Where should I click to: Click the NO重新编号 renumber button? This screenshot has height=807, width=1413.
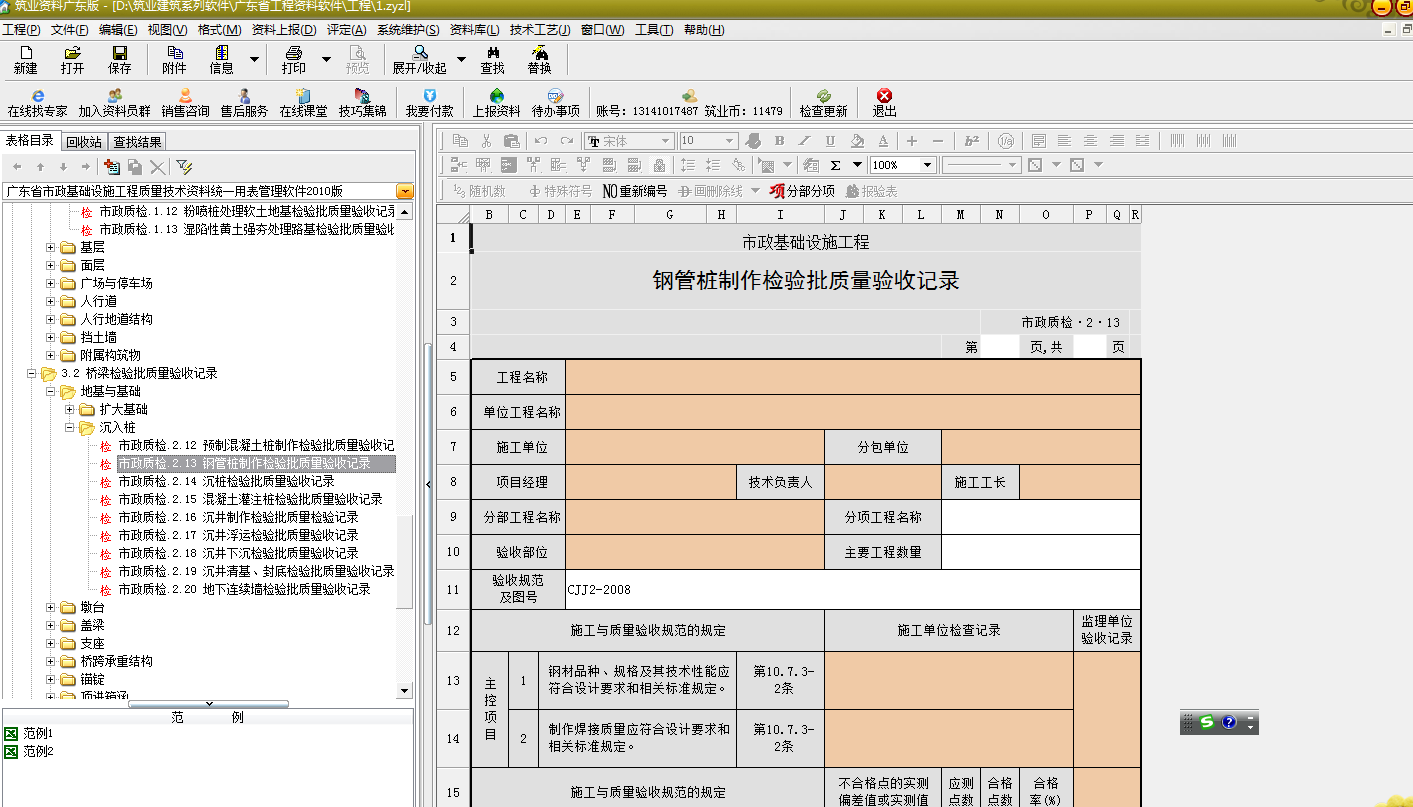tap(635, 190)
